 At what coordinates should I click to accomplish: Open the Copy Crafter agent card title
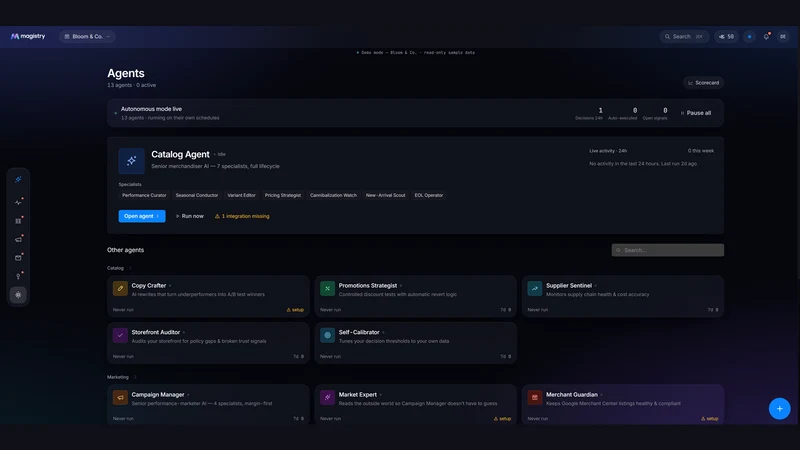pyautogui.click(x=148, y=286)
